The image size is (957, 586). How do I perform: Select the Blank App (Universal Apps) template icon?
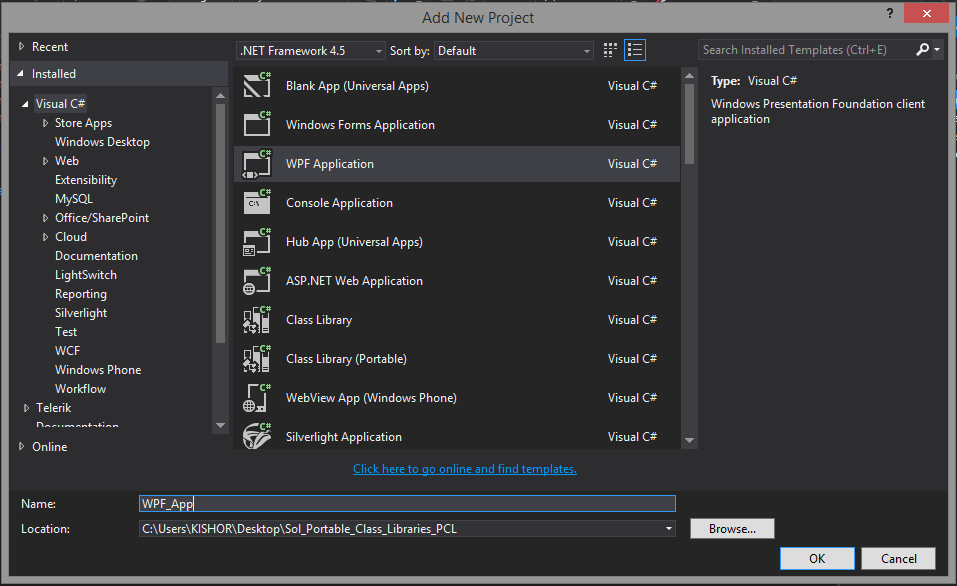click(257, 85)
